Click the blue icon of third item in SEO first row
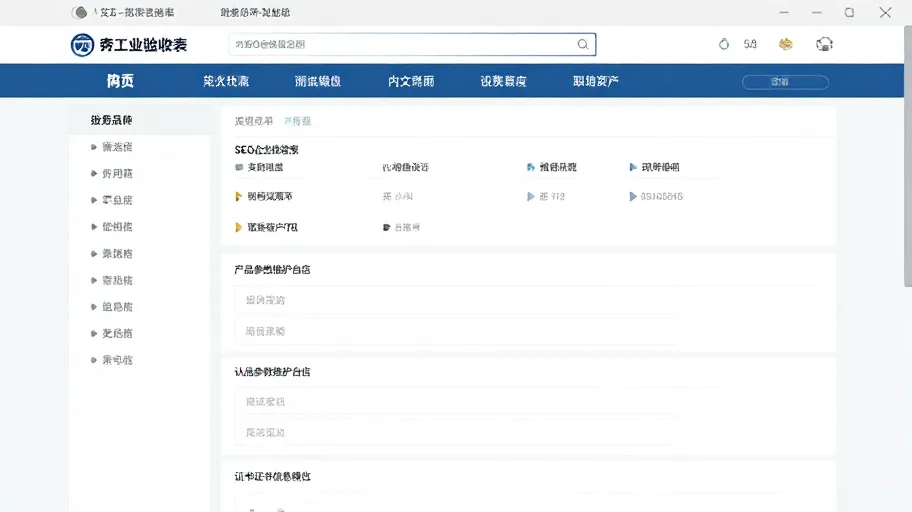The image size is (912, 512). pos(530,167)
